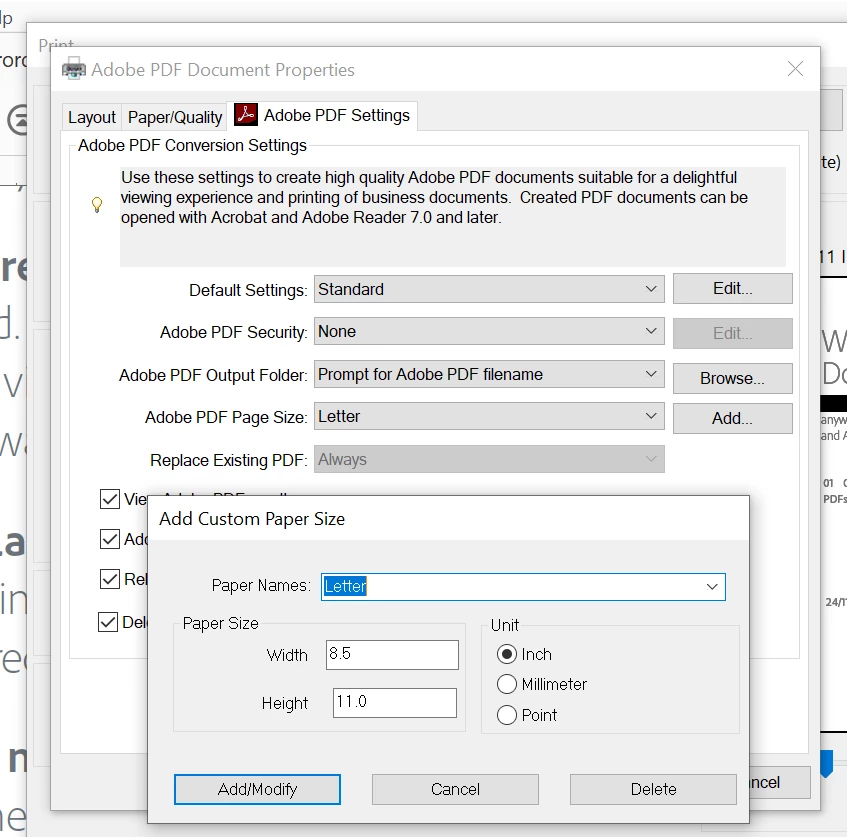Click the Delete paper size button
The width and height of the screenshot is (847, 837).
653,789
